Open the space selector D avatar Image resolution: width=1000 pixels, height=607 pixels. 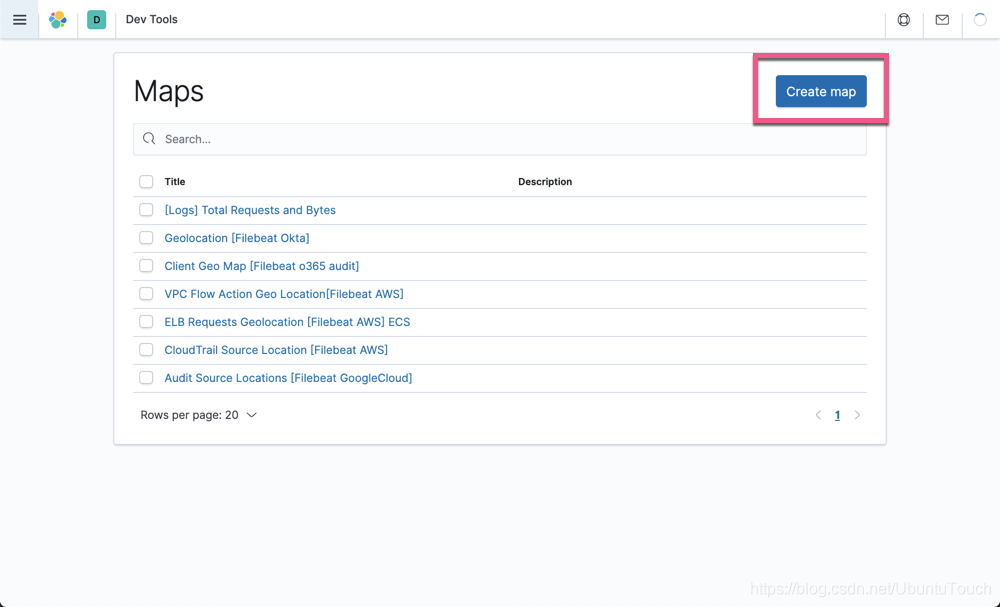coord(96,20)
